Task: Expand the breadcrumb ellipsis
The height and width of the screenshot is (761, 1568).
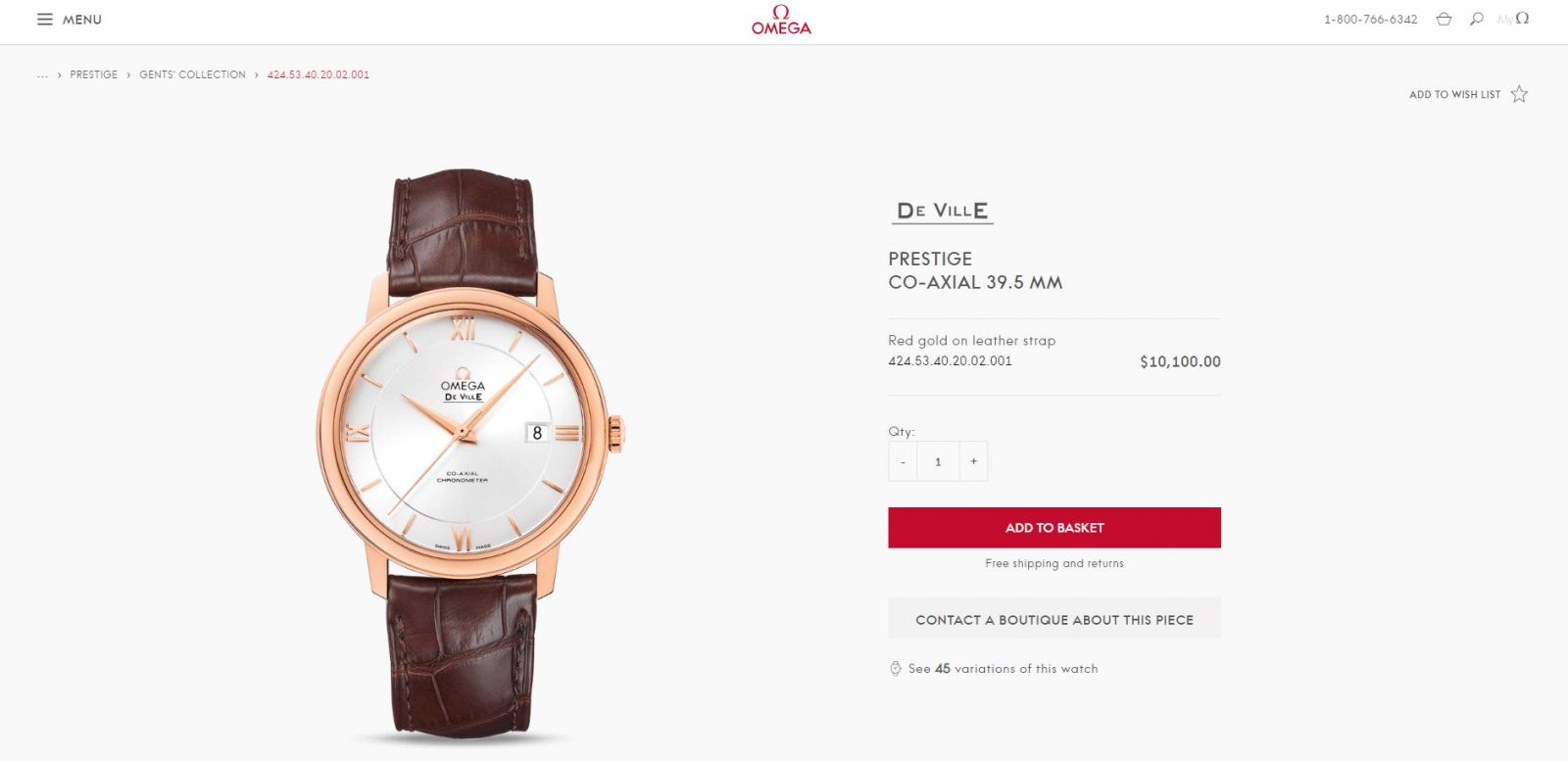Action: [x=42, y=74]
